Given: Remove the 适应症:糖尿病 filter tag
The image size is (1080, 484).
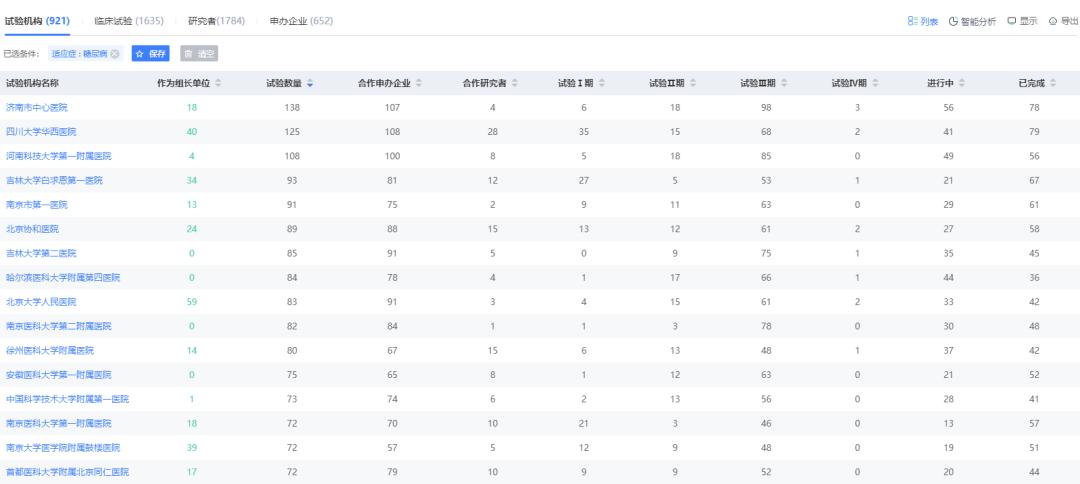Looking at the screenshot, I should click(115, 54).
